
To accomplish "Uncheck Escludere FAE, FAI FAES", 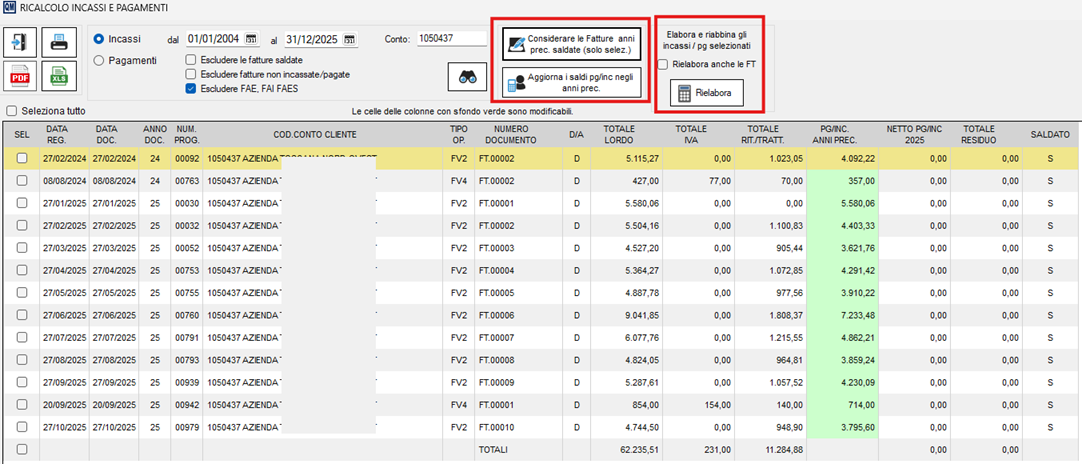I will [192, 89].
